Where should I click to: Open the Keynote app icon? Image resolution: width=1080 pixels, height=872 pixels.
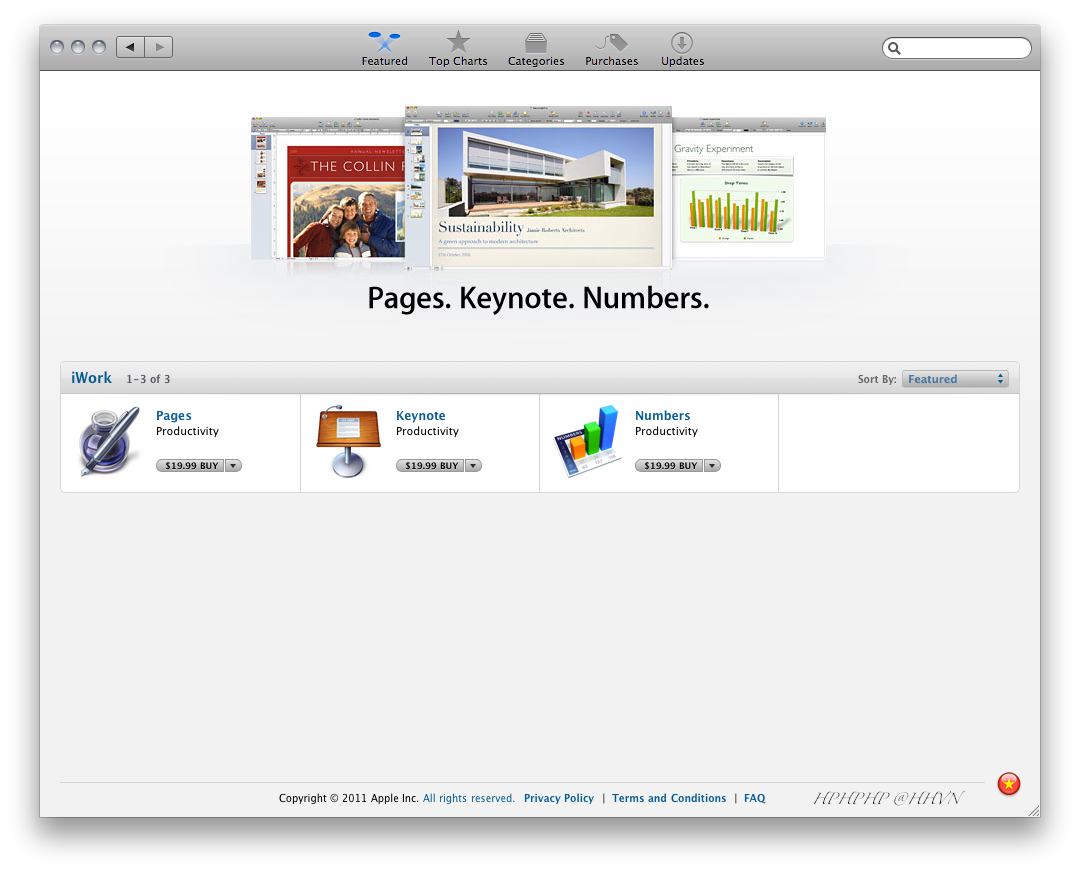pos(347,440)
